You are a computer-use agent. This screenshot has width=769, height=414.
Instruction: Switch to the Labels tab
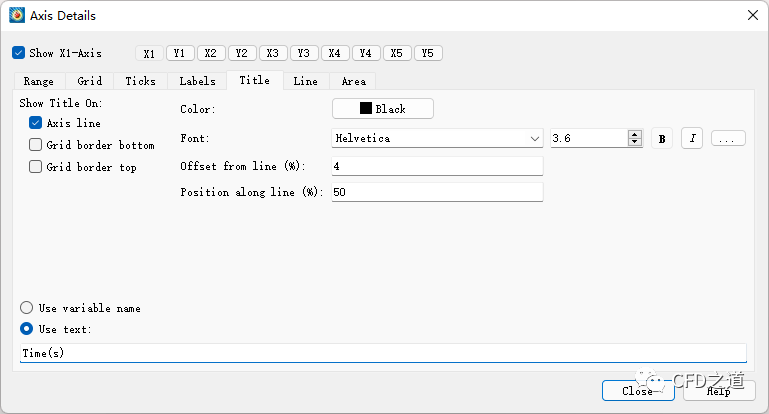pos(197,81)
